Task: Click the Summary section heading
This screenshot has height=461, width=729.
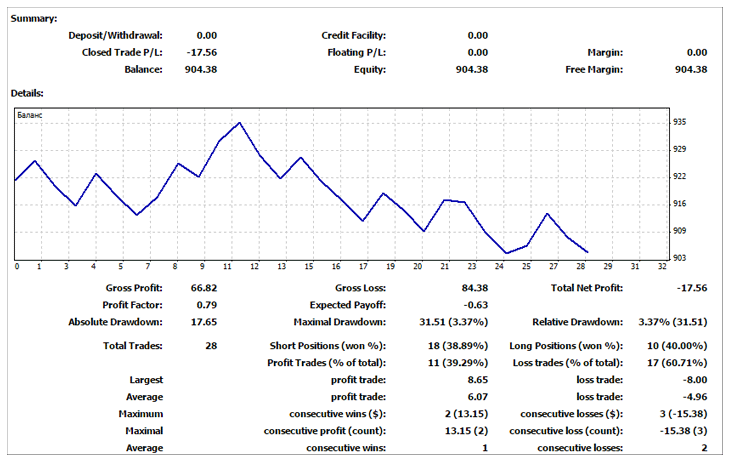Action: (34, 18)
